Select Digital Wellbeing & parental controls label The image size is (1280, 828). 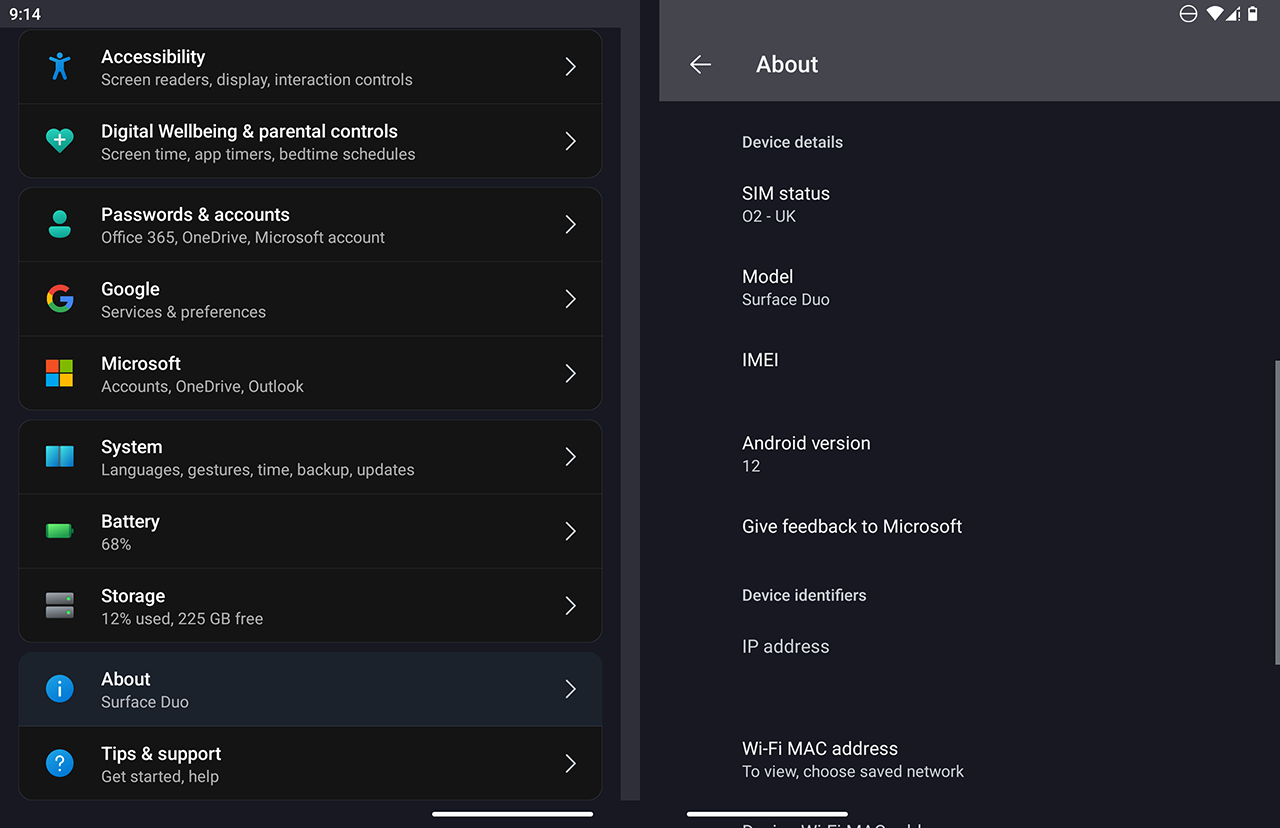[249, 131]
